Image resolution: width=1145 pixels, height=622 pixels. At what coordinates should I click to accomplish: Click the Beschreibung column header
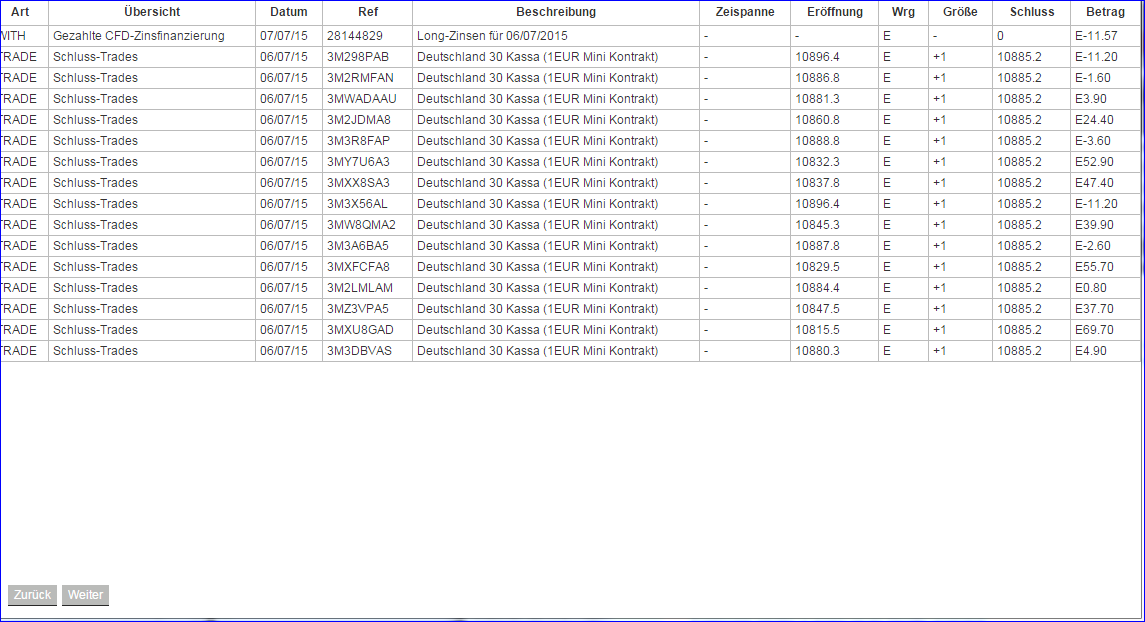point(555,12)
